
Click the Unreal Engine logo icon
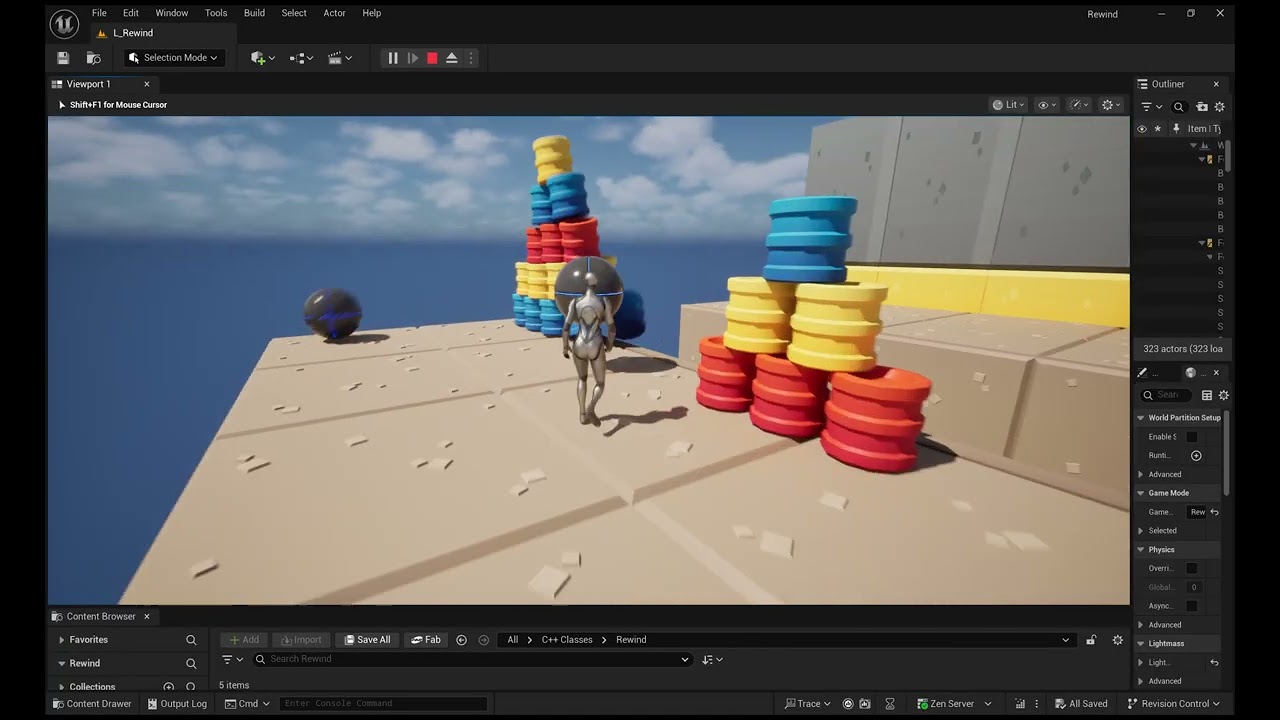pyautogui.click(x=64, y=23)
